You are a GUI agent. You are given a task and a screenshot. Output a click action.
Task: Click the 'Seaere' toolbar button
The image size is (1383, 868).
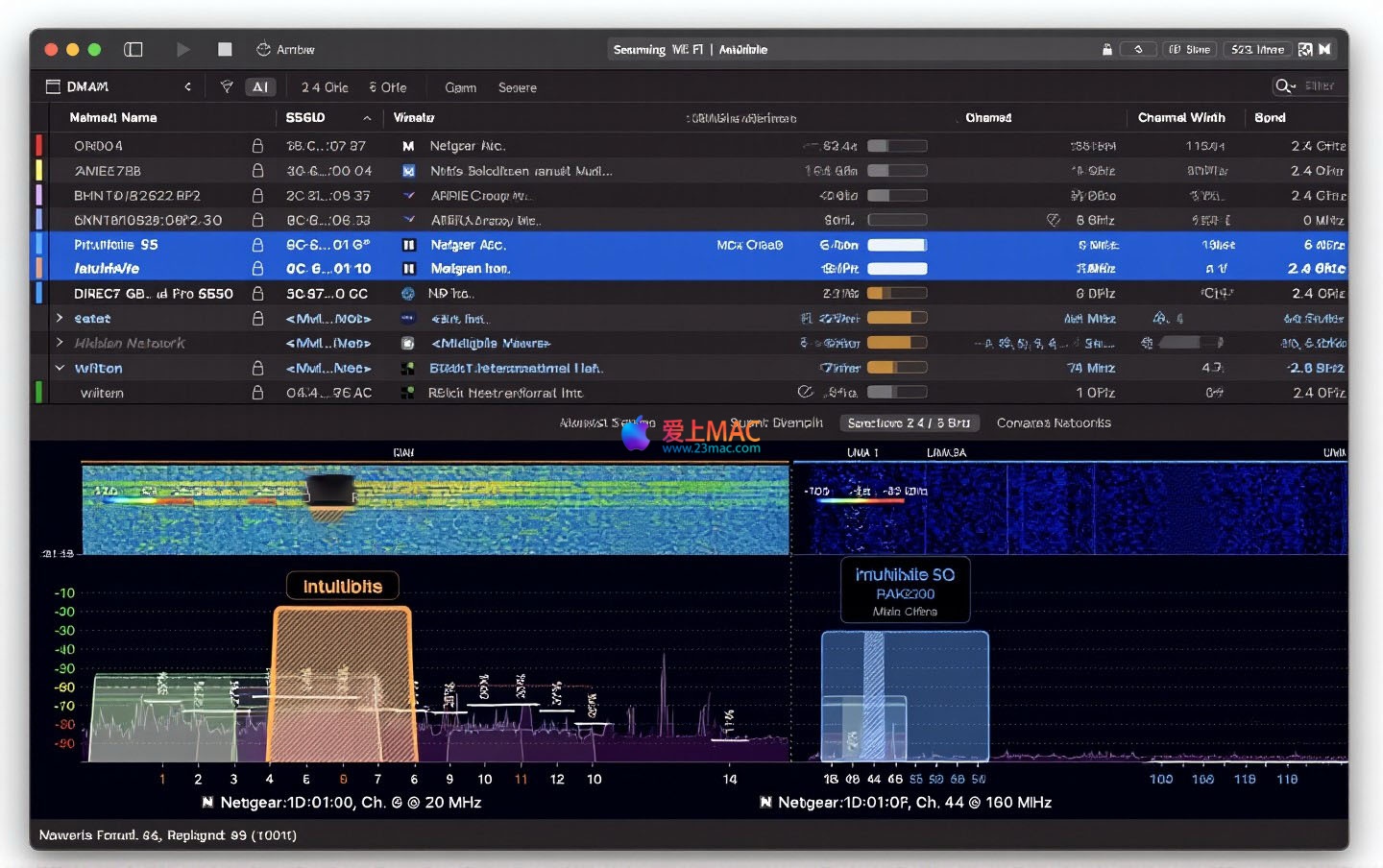tap(517, 87)
